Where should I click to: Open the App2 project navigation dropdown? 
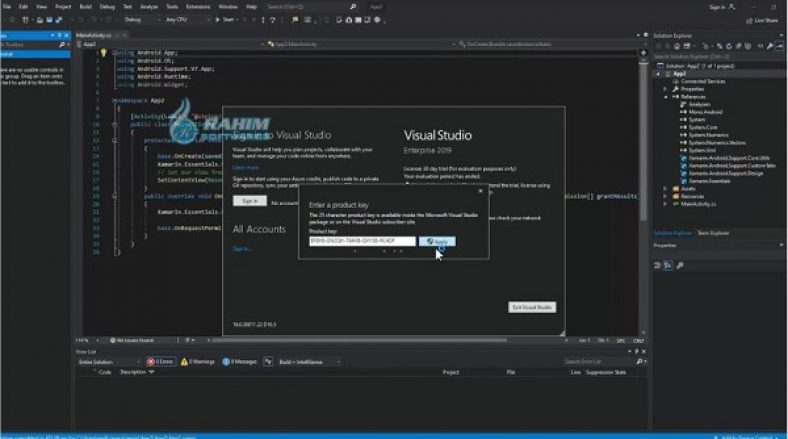point(171,44)
